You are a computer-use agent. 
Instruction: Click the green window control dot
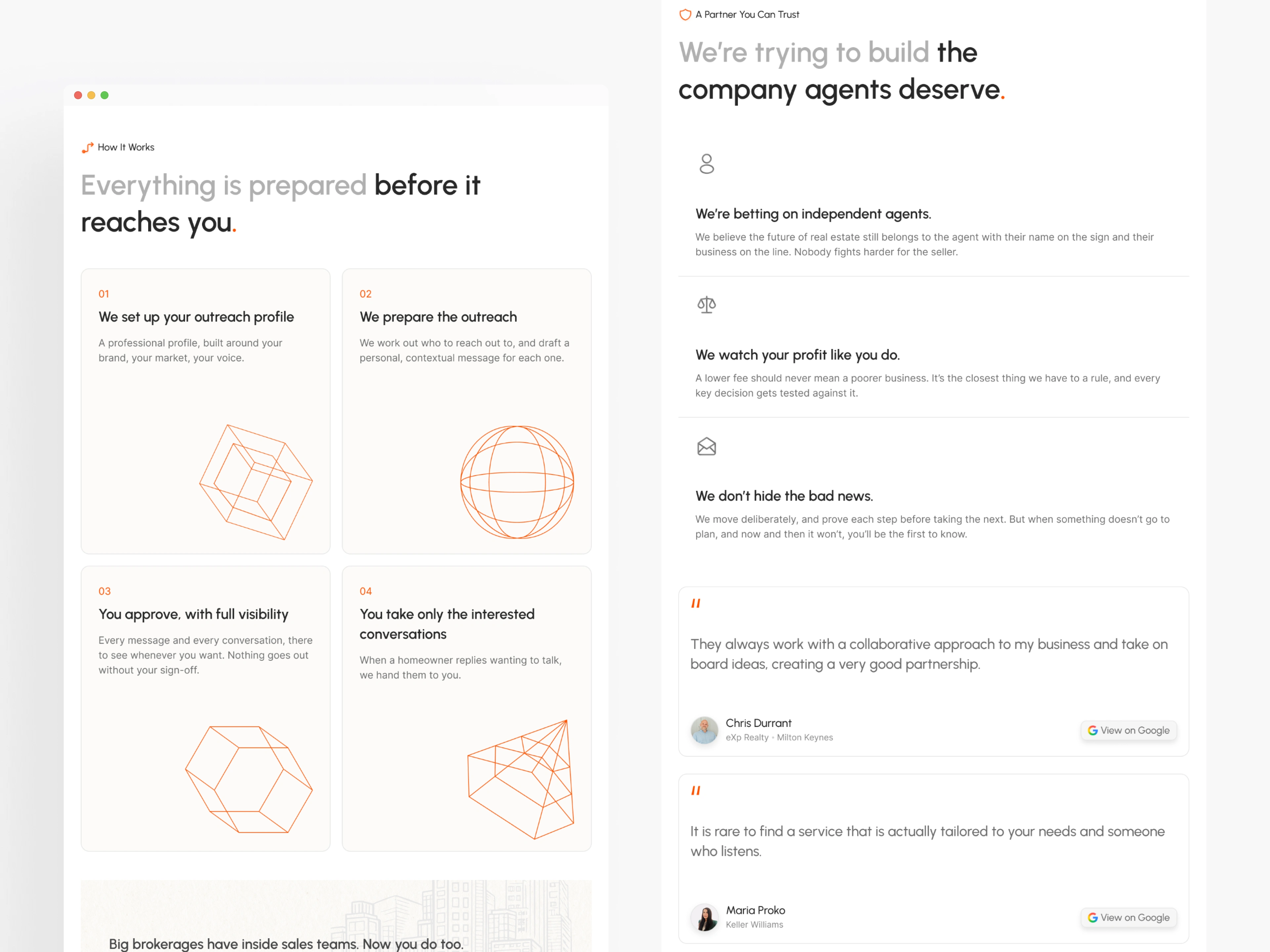click(105, 95)
